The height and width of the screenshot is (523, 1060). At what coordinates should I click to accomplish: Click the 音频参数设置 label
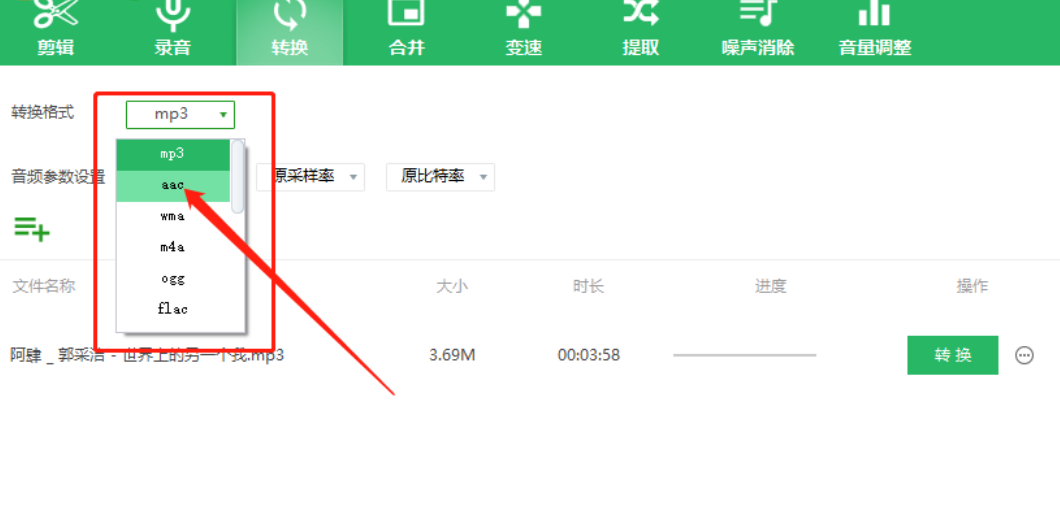(x=58, y=178)
